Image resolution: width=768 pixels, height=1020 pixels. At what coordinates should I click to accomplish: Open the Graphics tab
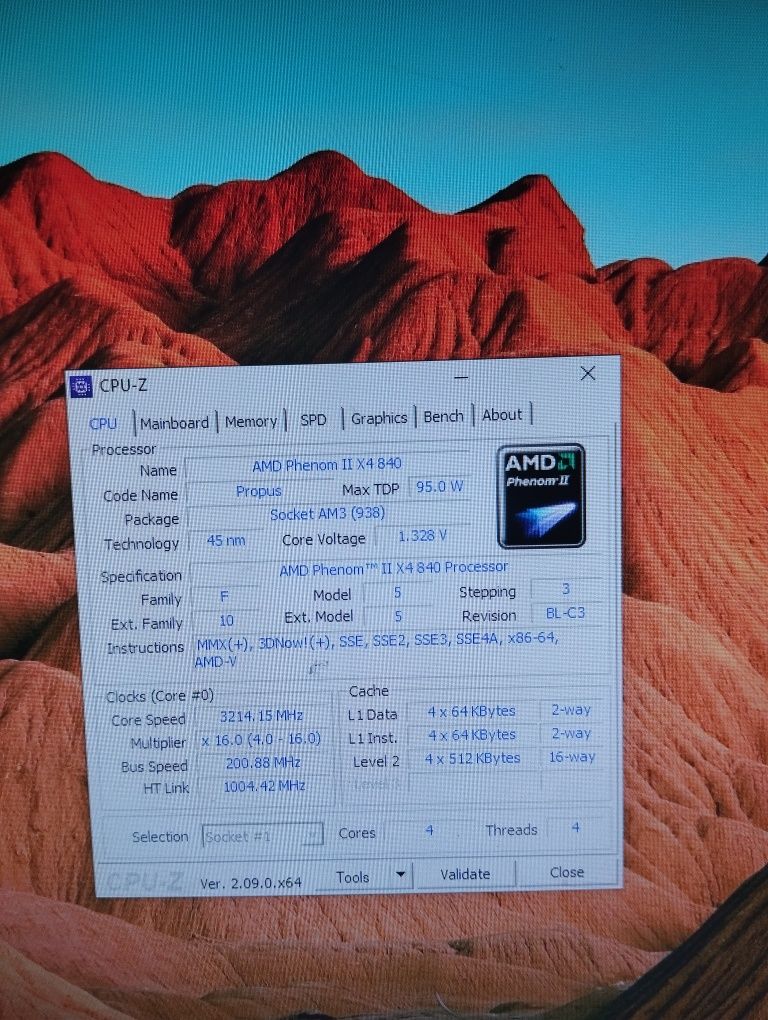coord(379,418)
